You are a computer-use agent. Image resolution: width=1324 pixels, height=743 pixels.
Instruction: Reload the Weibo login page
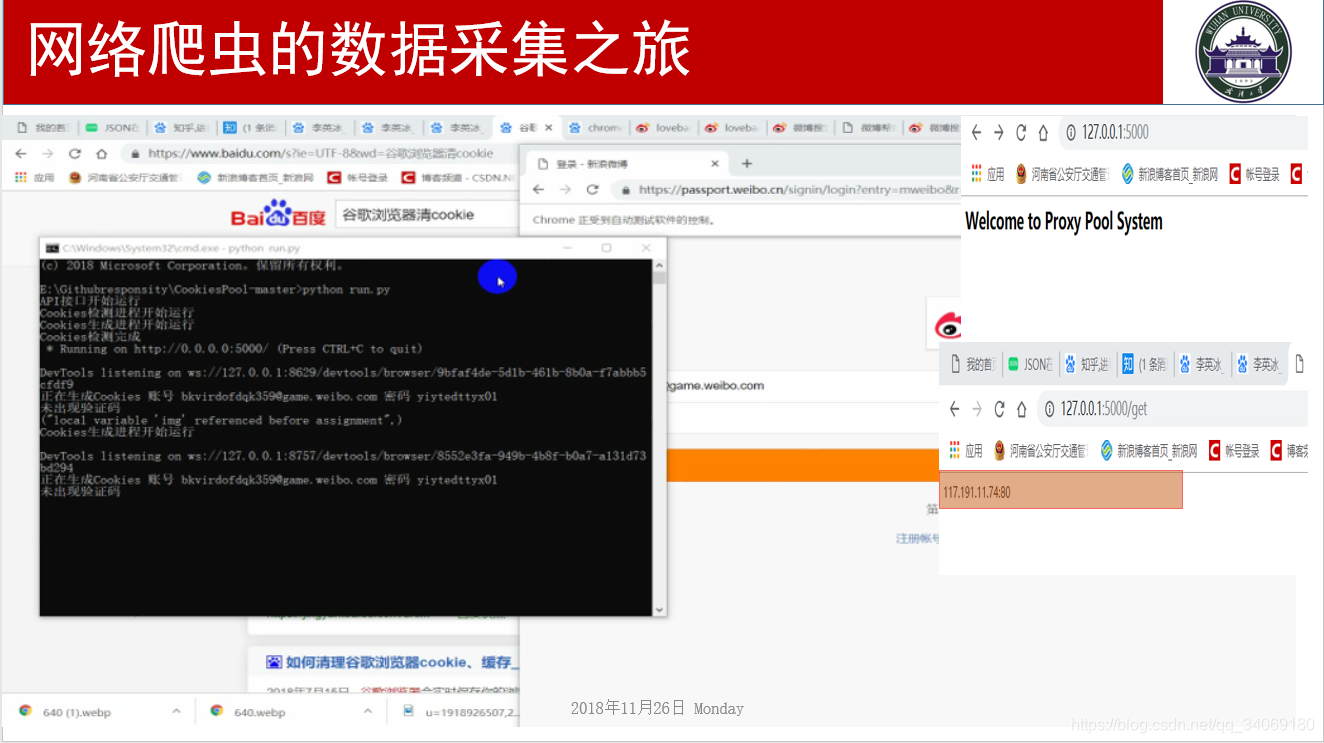click(x=592, y=189)
